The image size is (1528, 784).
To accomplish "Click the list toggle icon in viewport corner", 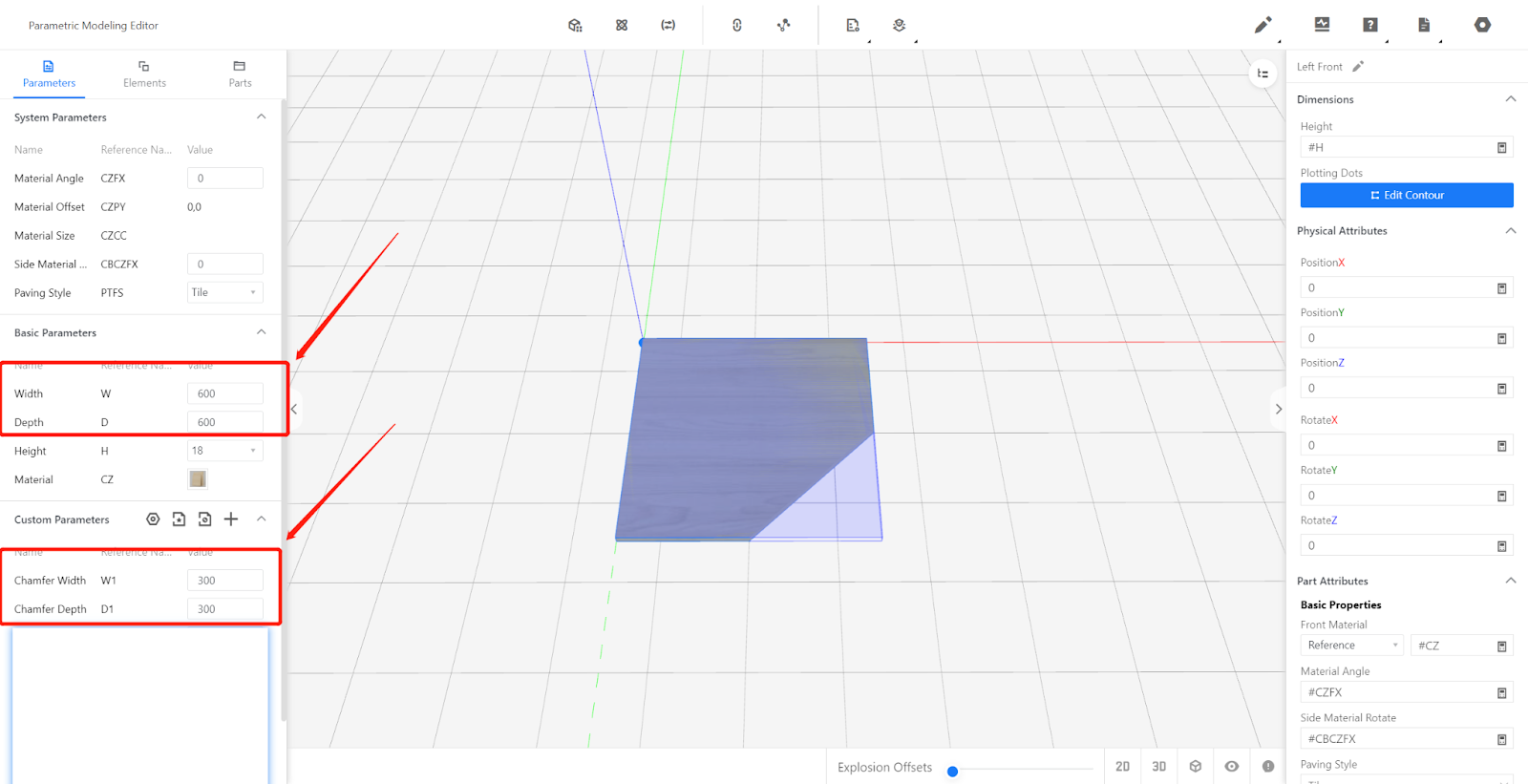I will coord(1263,74).
